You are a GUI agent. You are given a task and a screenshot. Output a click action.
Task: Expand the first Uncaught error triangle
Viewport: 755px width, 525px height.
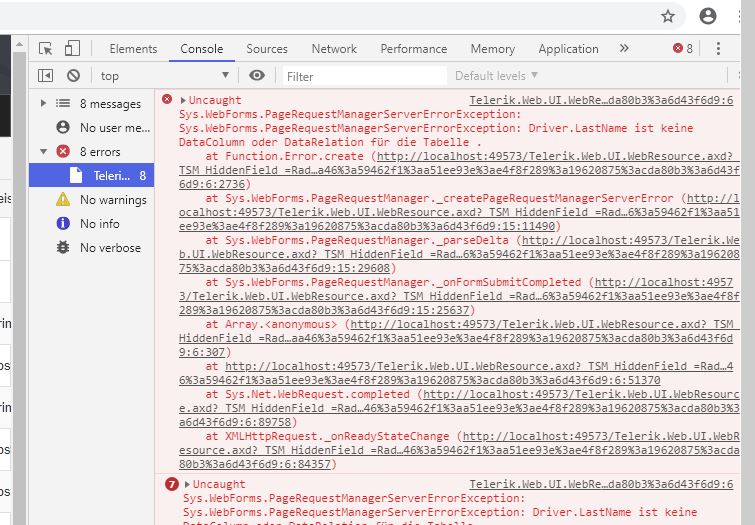pyautogui.click(x=183, y=100)
